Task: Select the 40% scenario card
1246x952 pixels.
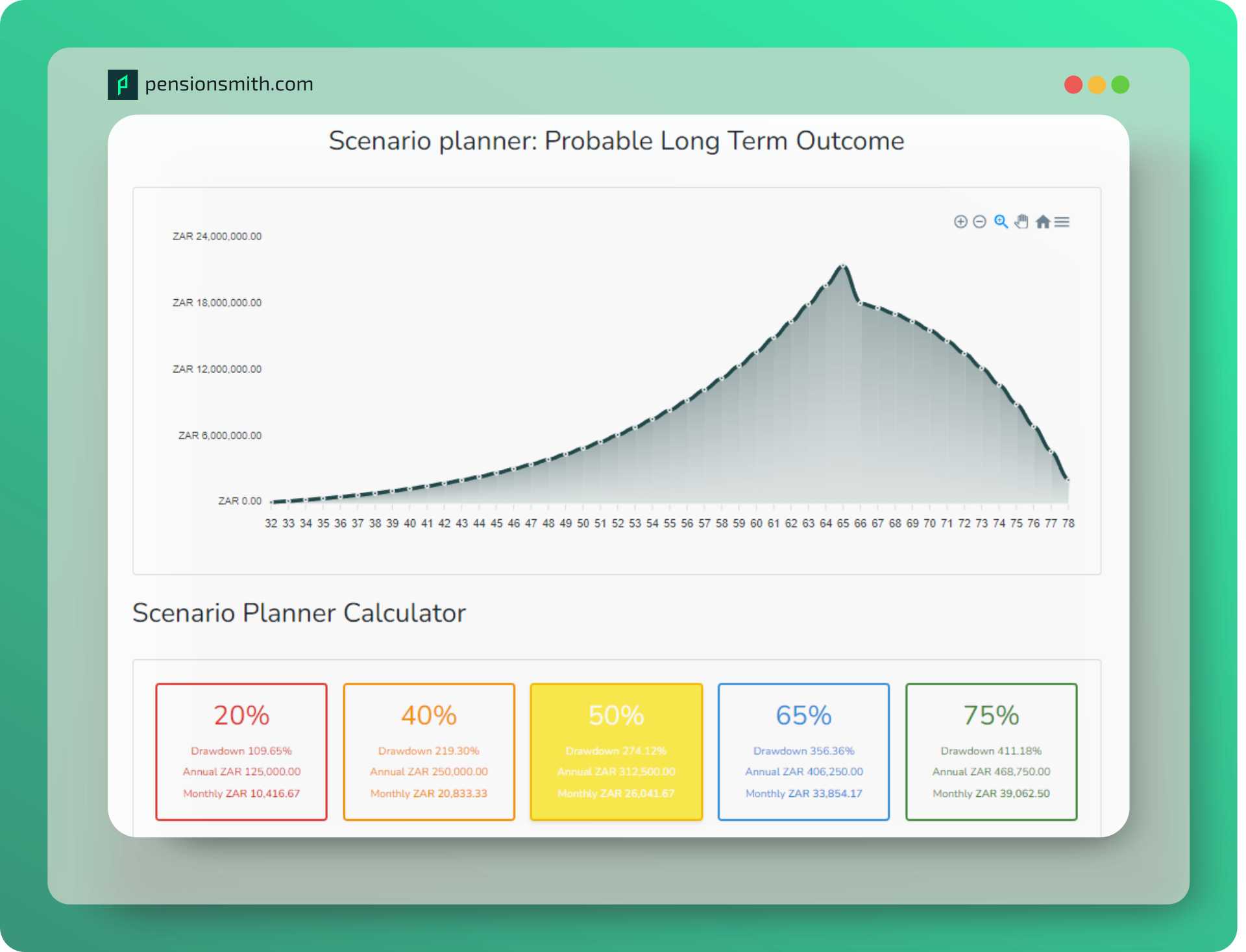Action: (429, 751)
